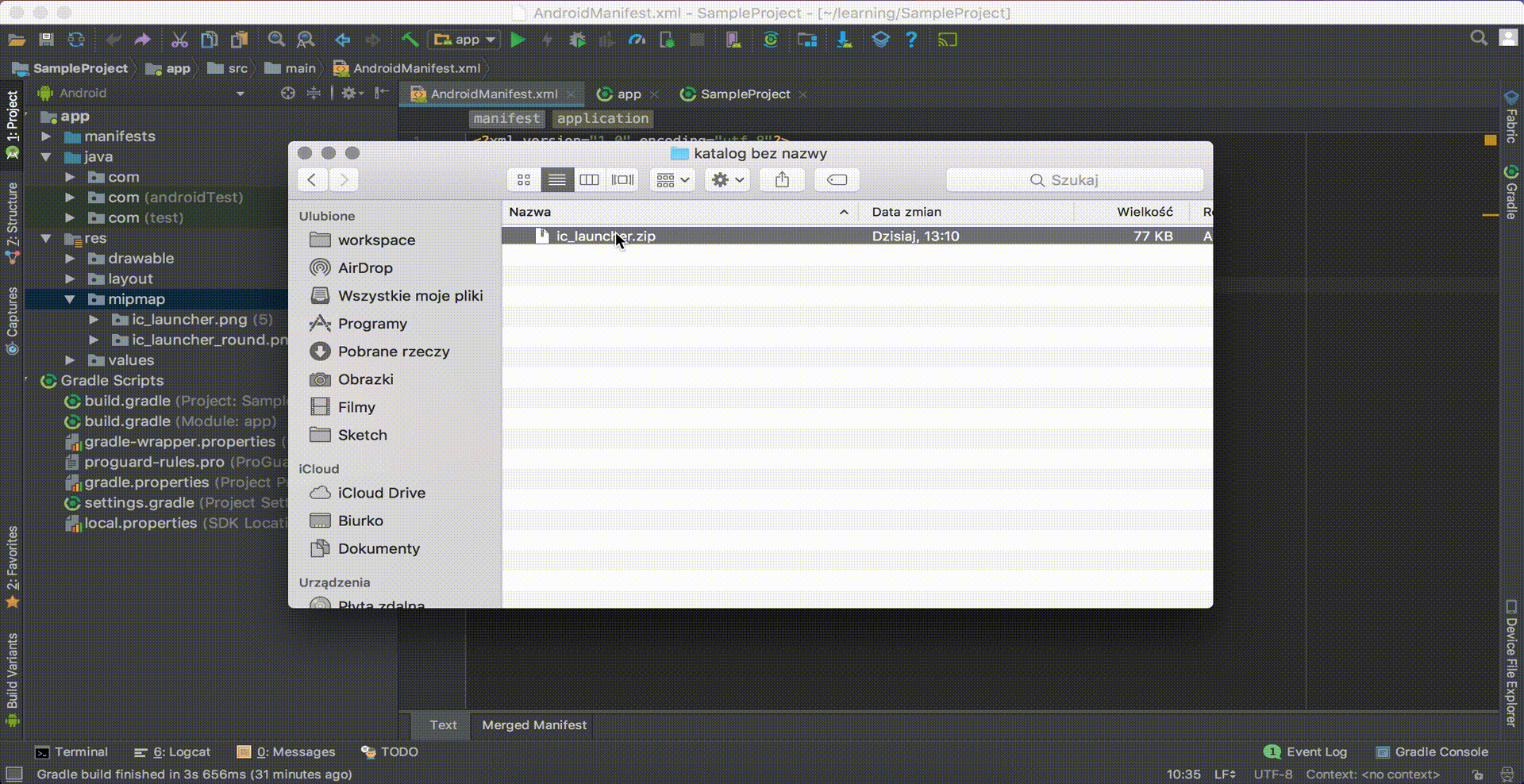Image resolution: width=1524 pixels, height=784 pixels.
Task: Open the Gradle Console panel
Action: pos(1432,751)
